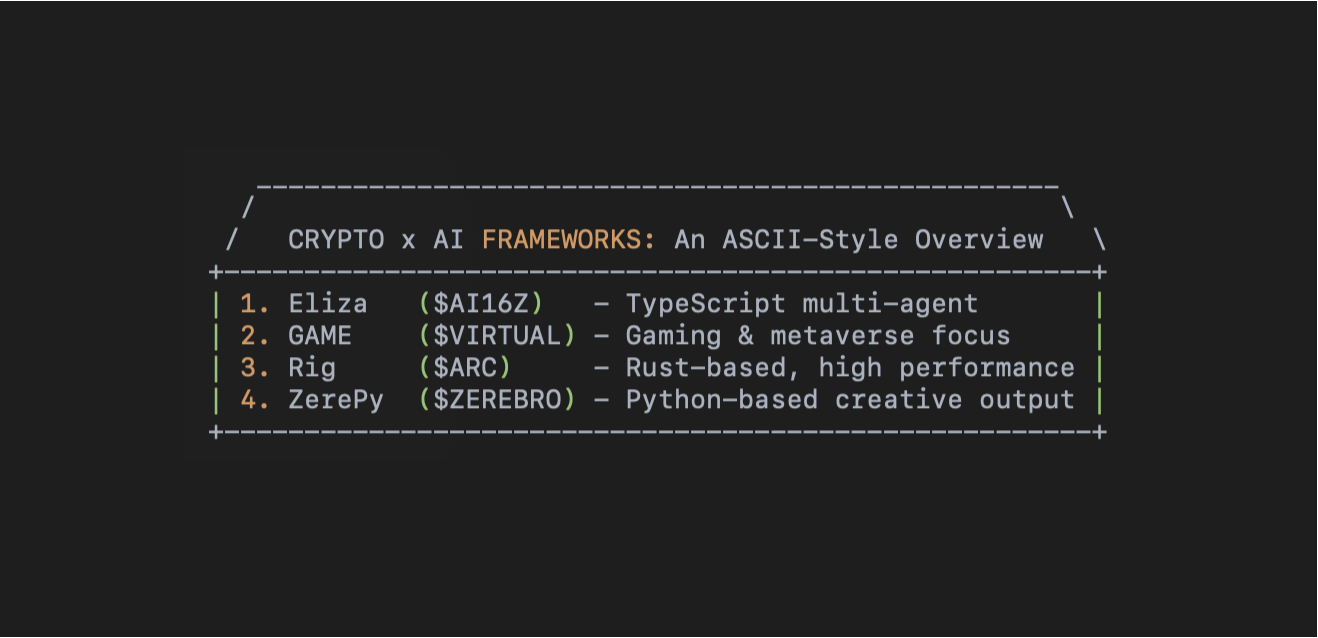Click the '($ZEREBRO)' ticker
1318x638 pixels.
click(x=497, y=400)
